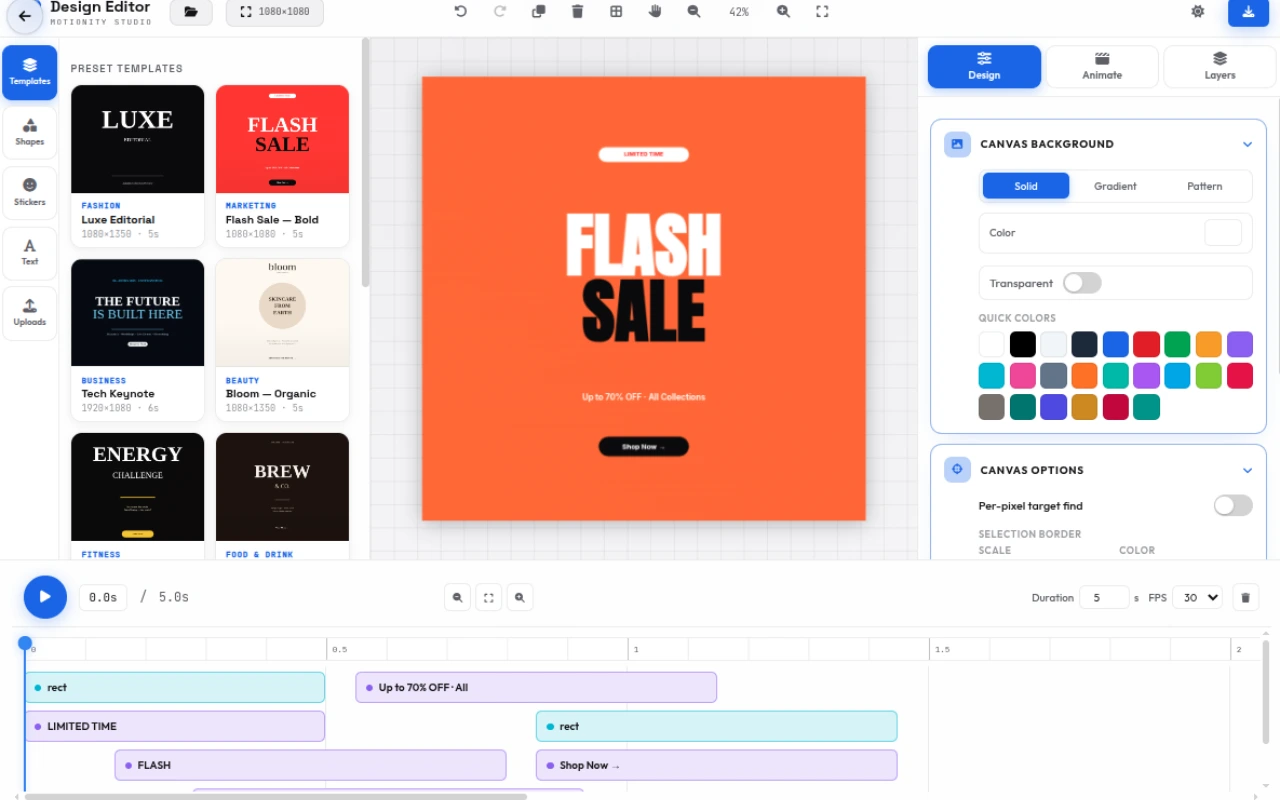Click the Duration input field
Screen dimensions: 1280x800
[x=1104, y=597]
